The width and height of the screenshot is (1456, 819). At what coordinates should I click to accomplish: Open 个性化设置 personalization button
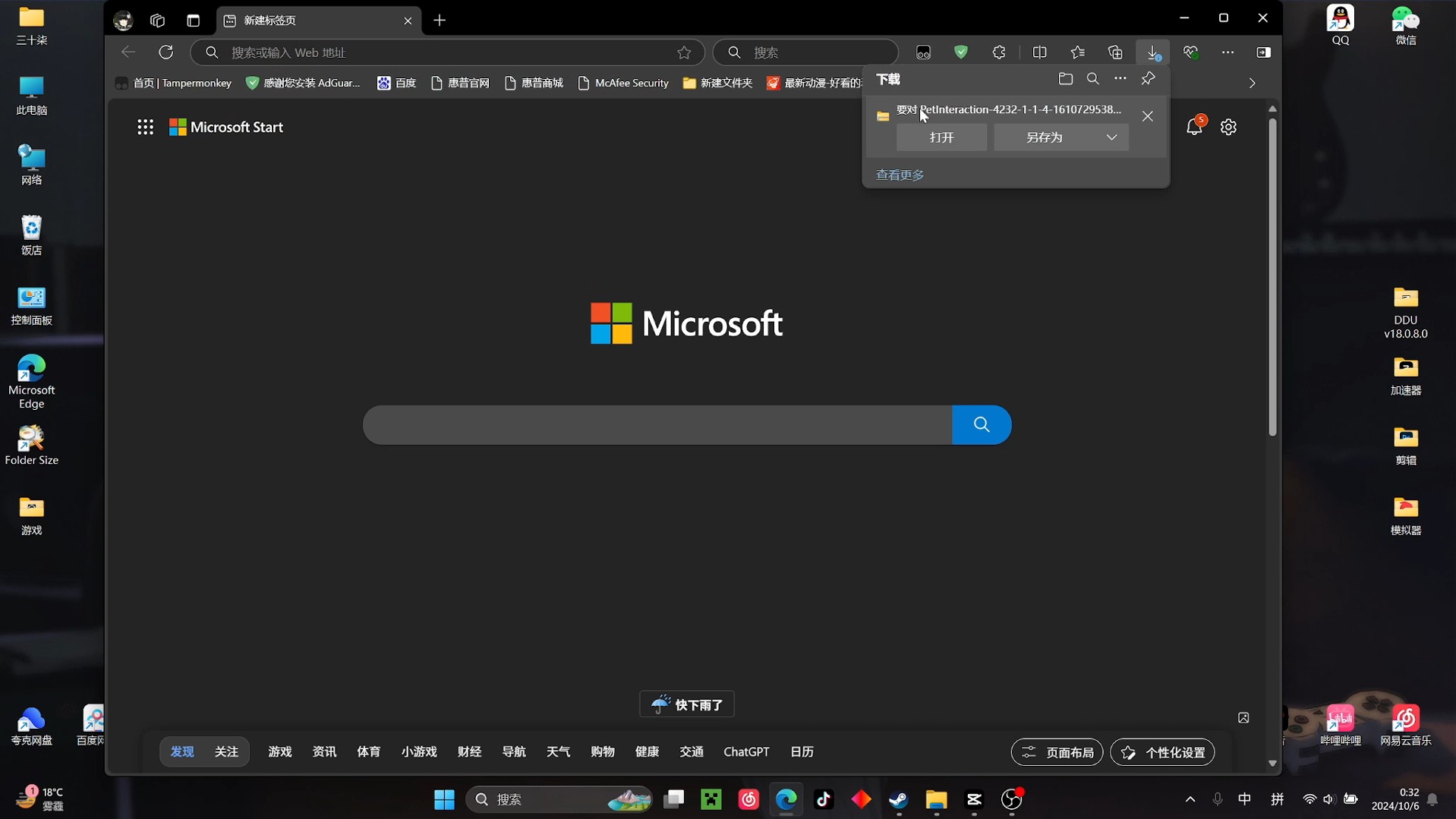pyautogui.click(x=1162, y=752)
